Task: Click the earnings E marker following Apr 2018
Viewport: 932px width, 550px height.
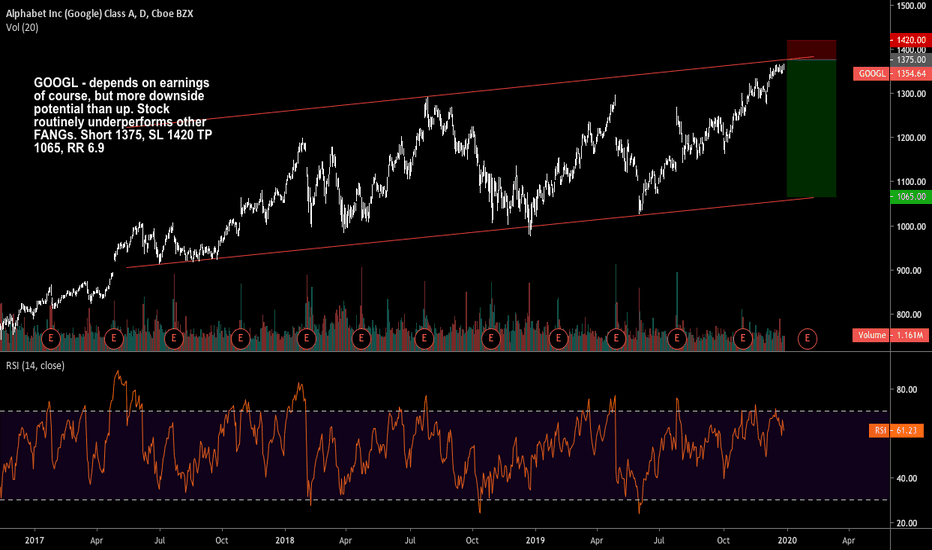Action: [x=361, y=339]
